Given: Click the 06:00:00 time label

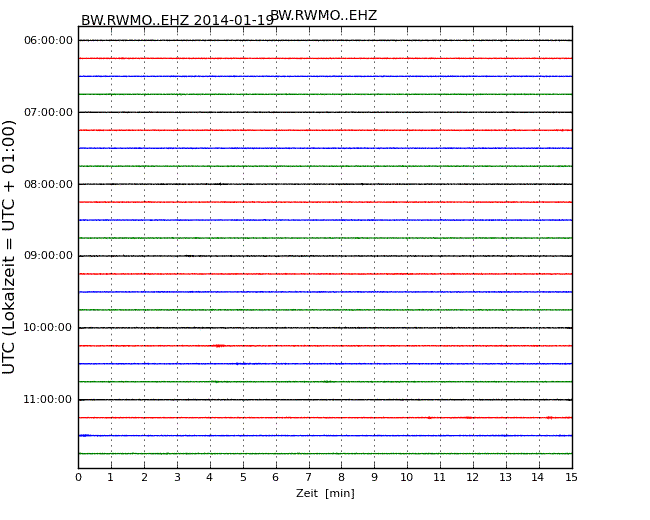Looking at the screenshot, I should (x=48, y=40).
